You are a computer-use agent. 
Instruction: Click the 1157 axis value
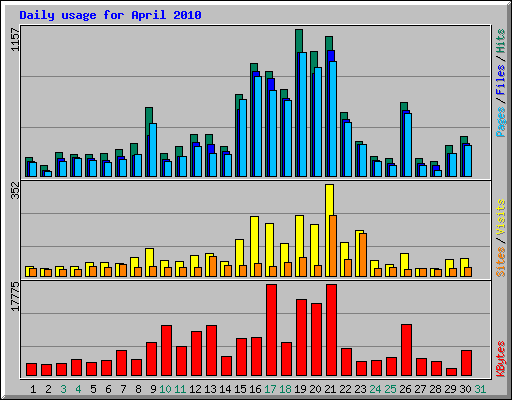[15, 40]
